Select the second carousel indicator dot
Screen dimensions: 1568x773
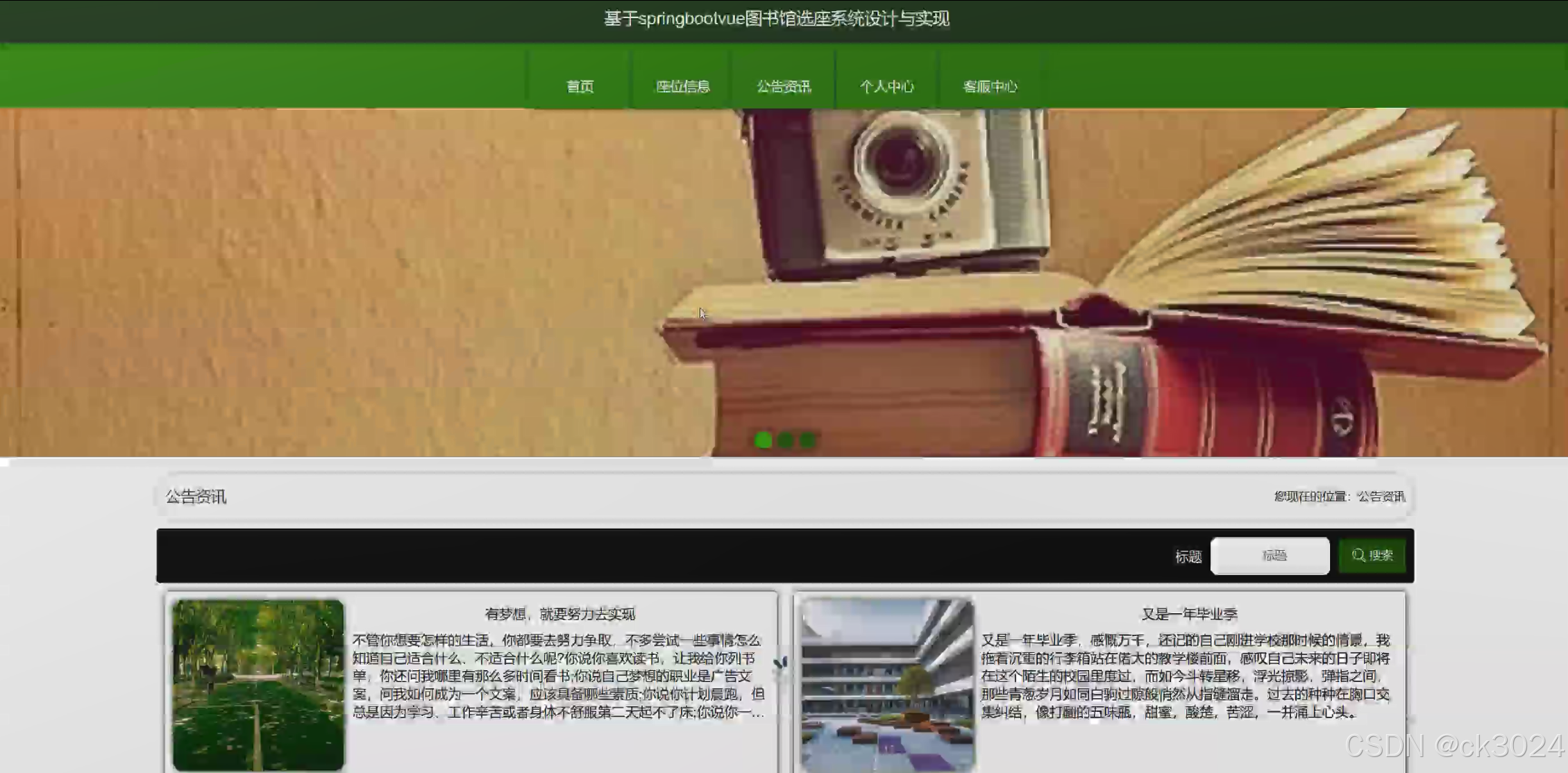(786, 440)
